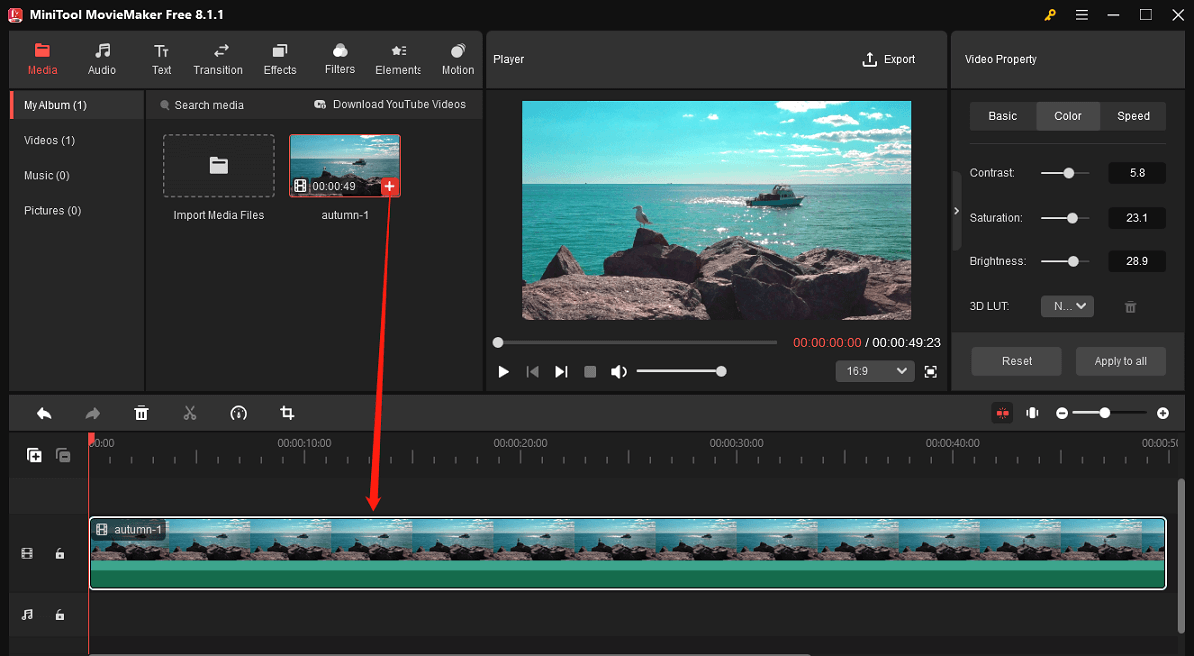Open the 3D LUT dropdown

[1068, 306]
